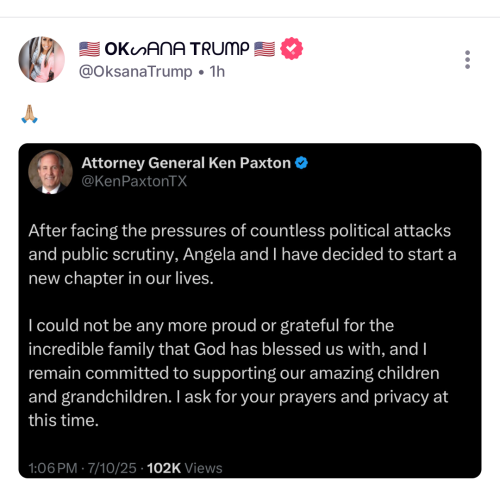Click the paragraph asking for prayers and privacy

[238, 373]
